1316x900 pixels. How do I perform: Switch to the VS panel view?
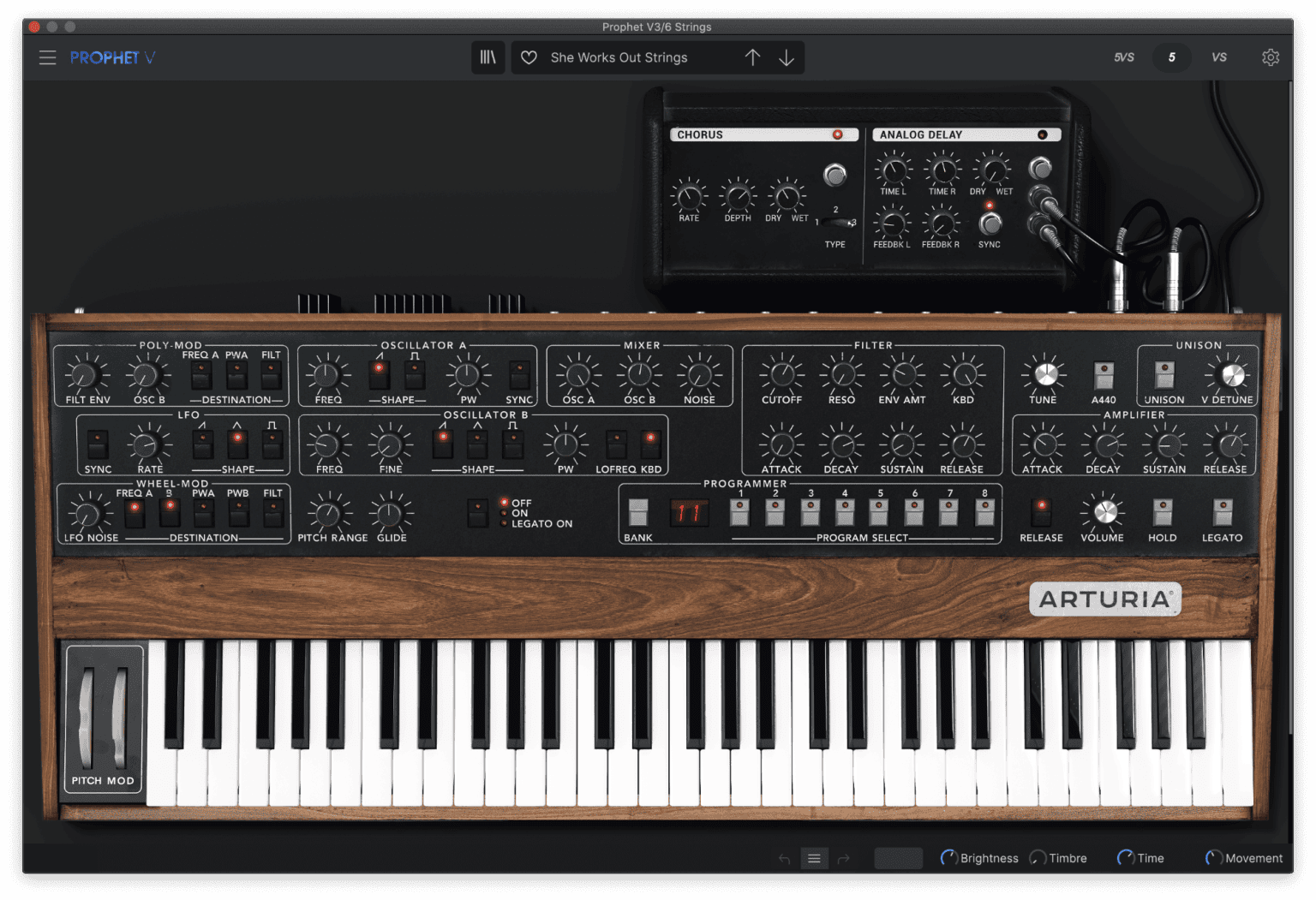click(1219, 57)
